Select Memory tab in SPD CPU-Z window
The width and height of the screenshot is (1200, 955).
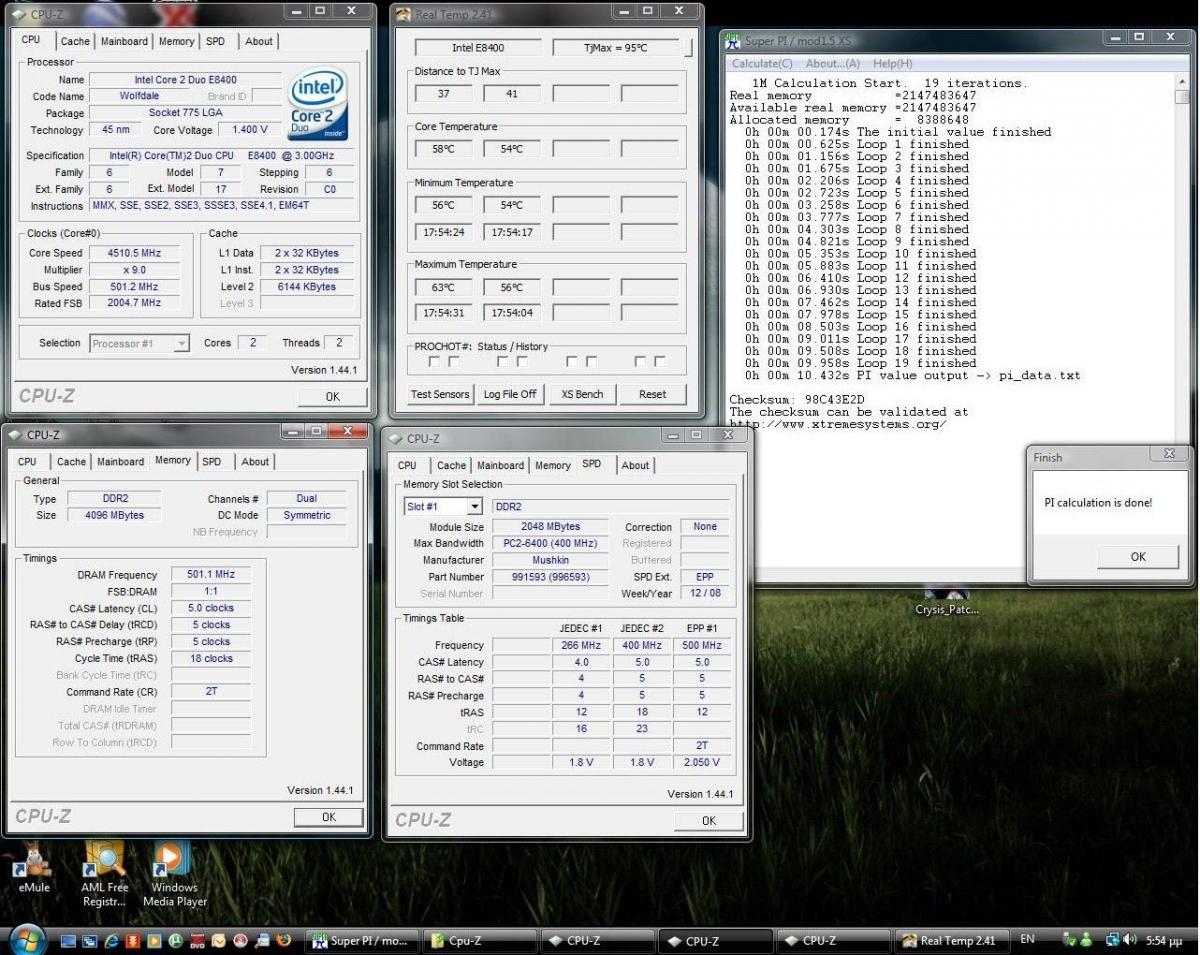[552, 465]
